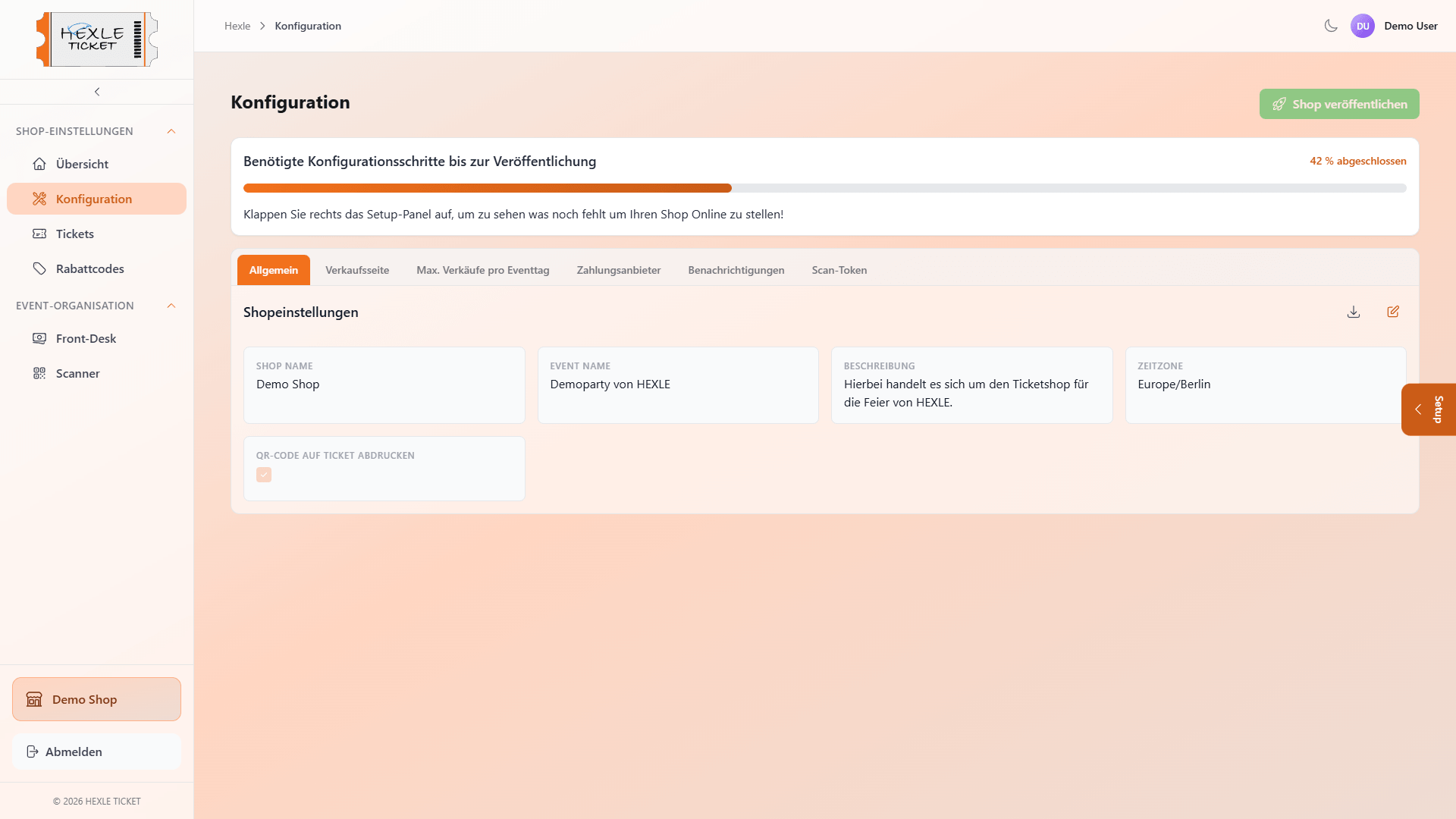1456x819 pixels.
Task: Open the Tickets page in the sidebar
Action: (74, 234)
